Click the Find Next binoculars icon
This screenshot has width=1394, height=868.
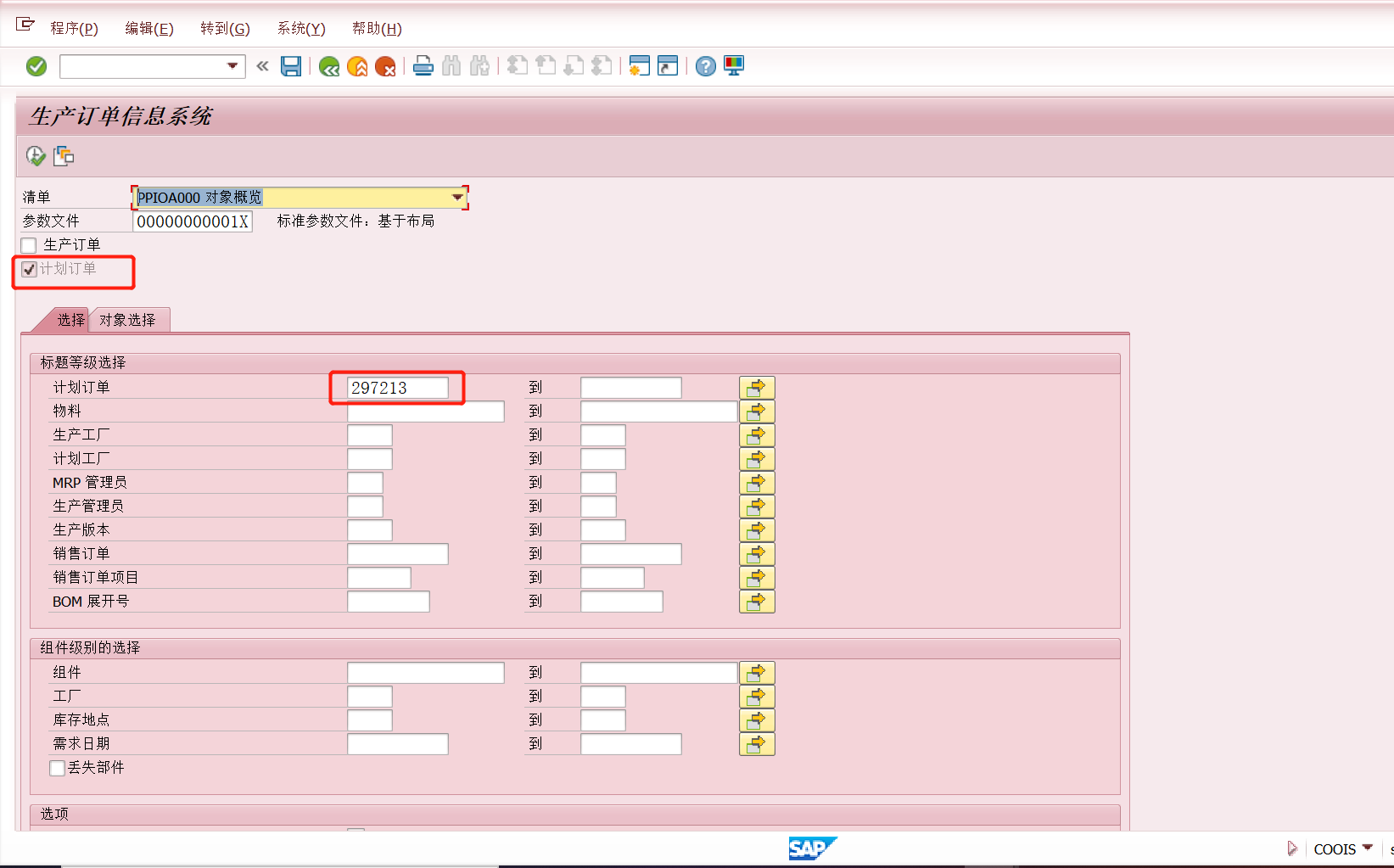point(479,66)
